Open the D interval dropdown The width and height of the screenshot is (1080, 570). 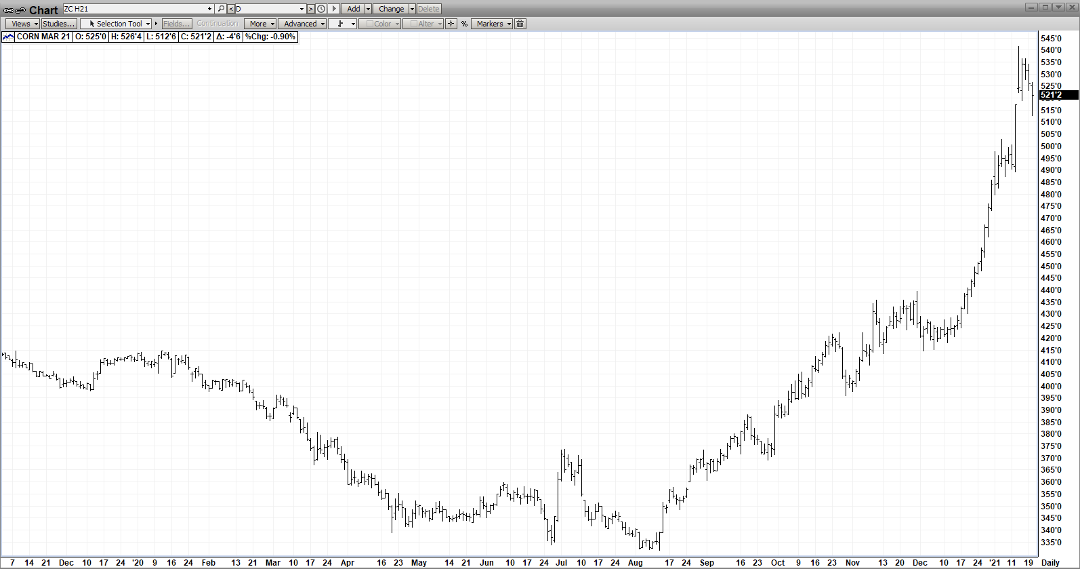(x=302, y=9)
